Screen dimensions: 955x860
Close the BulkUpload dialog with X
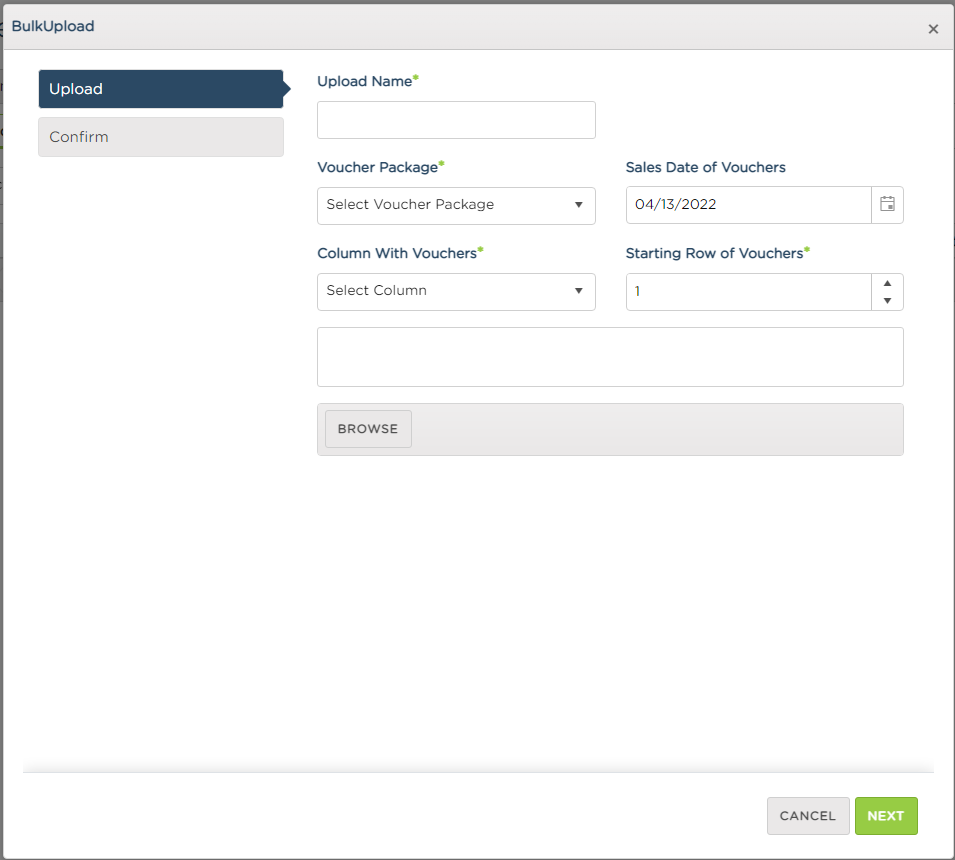(x=932, y=29)
